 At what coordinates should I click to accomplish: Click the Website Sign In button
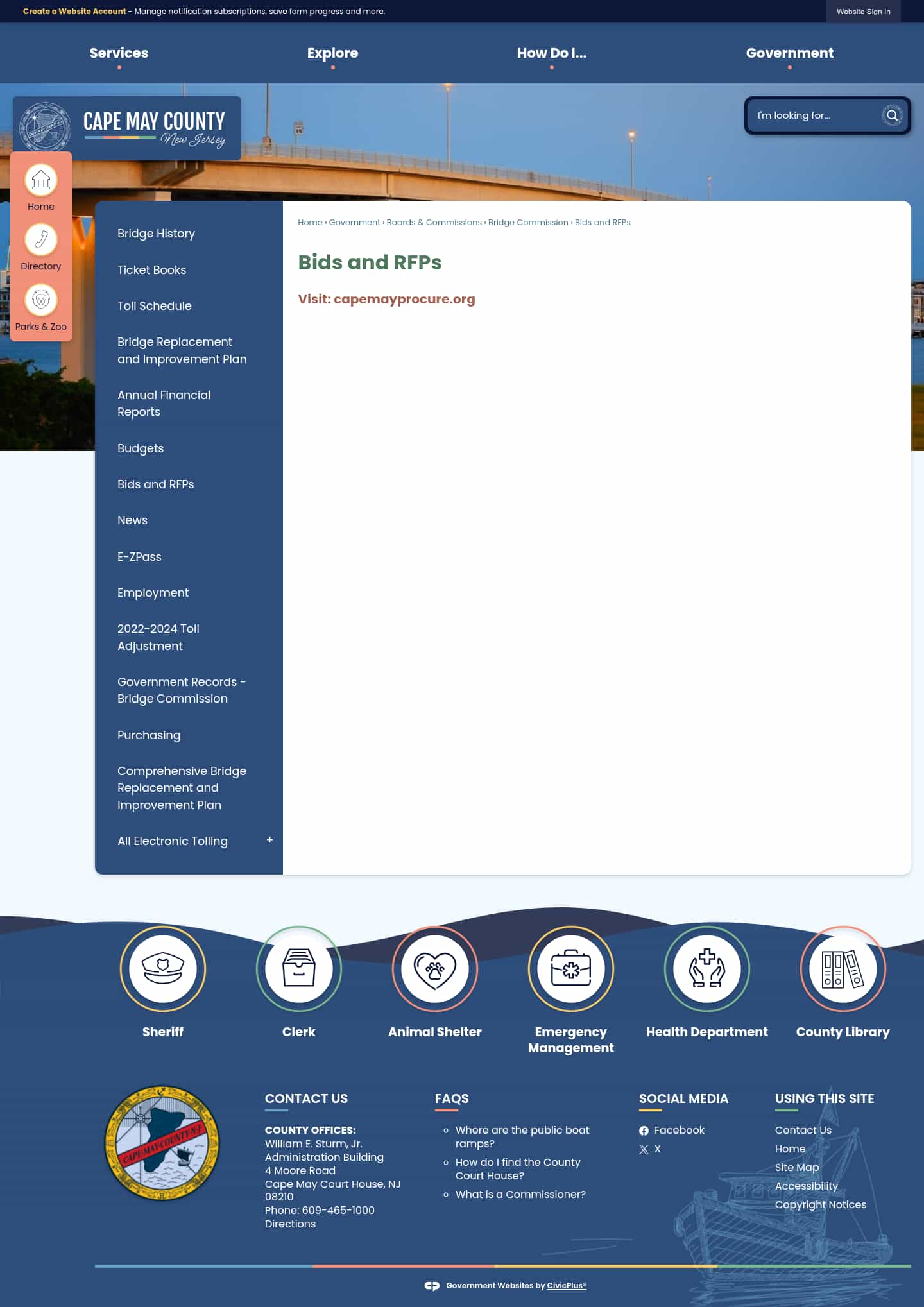[863, 12]
